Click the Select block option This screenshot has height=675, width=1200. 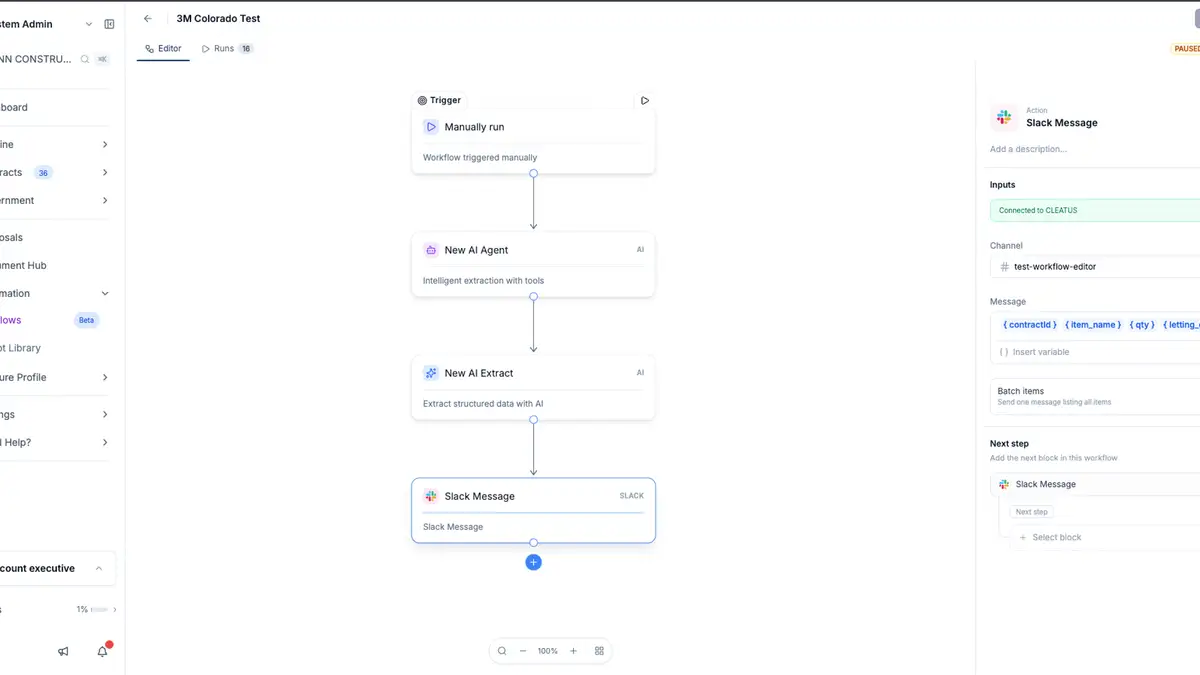point(1057,538)
